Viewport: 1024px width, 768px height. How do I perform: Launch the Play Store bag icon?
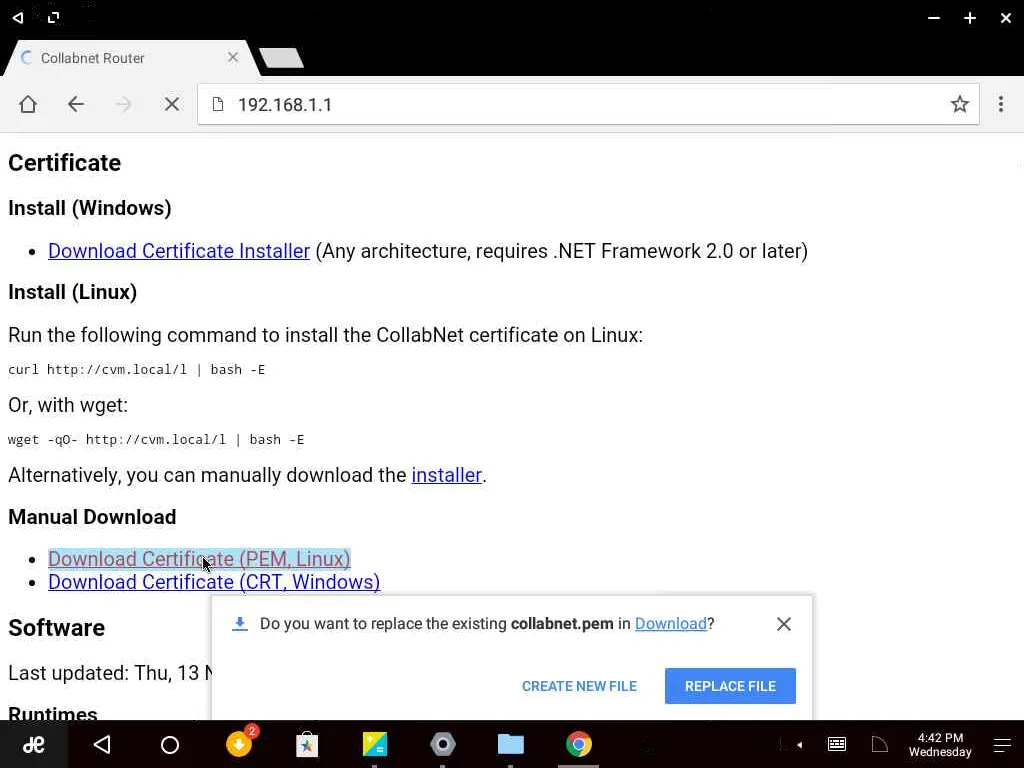tap(306, 744)
